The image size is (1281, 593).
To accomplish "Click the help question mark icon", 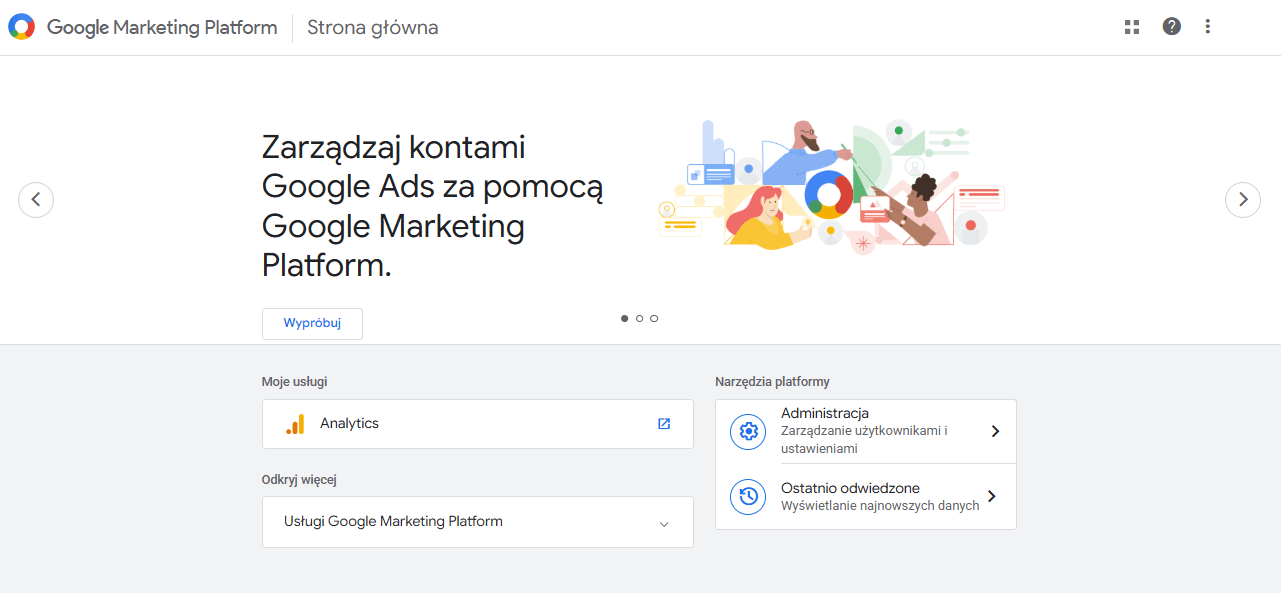I will [x=1171, y=27].
